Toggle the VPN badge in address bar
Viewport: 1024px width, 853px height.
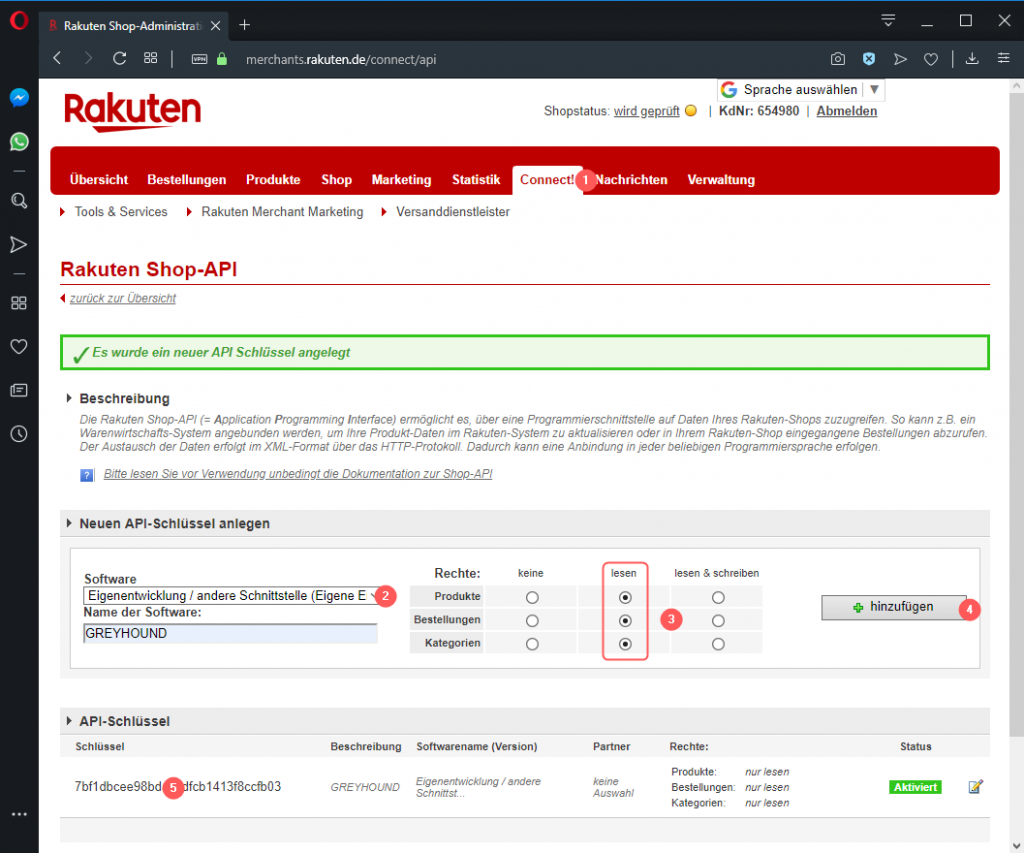(x=199, y=59)
